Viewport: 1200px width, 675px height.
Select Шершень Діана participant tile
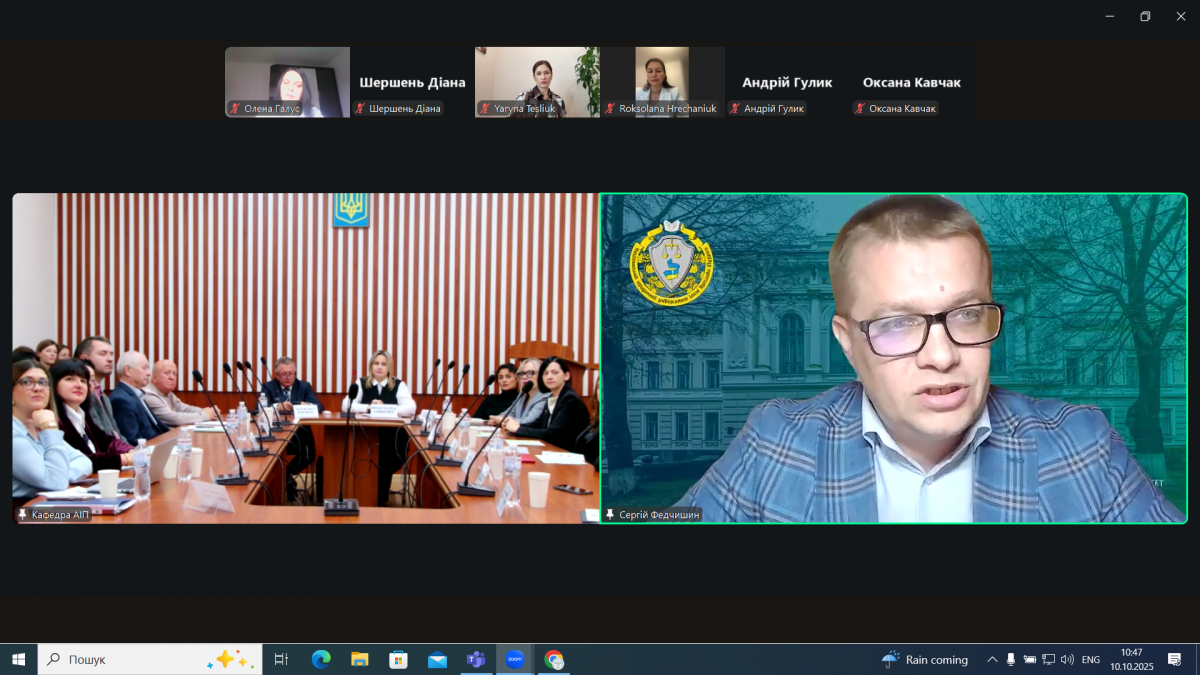[412, 83]
